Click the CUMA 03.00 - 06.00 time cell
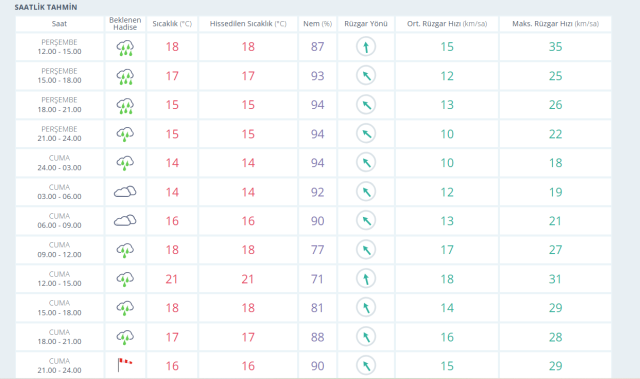 (59, 192)
